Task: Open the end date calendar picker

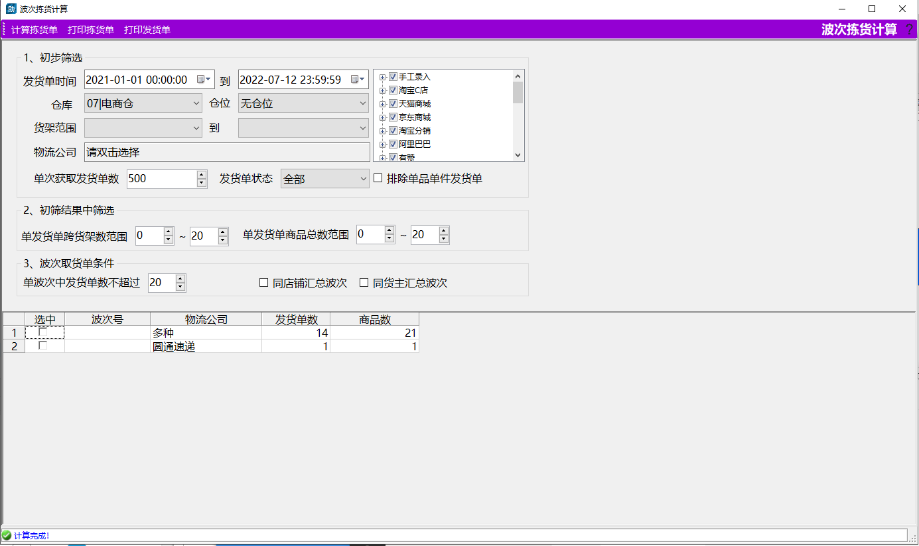Action: [358, 79]
